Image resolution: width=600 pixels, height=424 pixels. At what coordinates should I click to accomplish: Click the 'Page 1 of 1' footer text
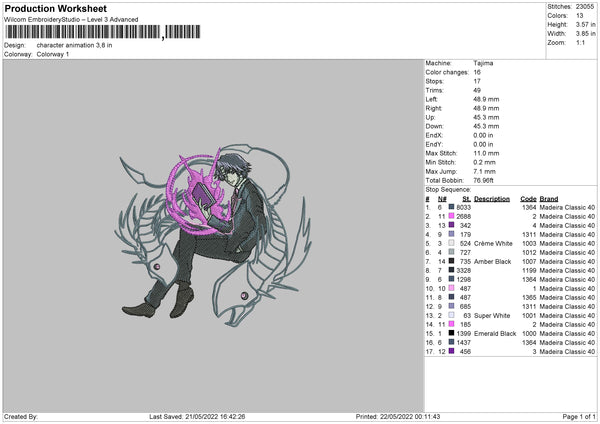579,416
